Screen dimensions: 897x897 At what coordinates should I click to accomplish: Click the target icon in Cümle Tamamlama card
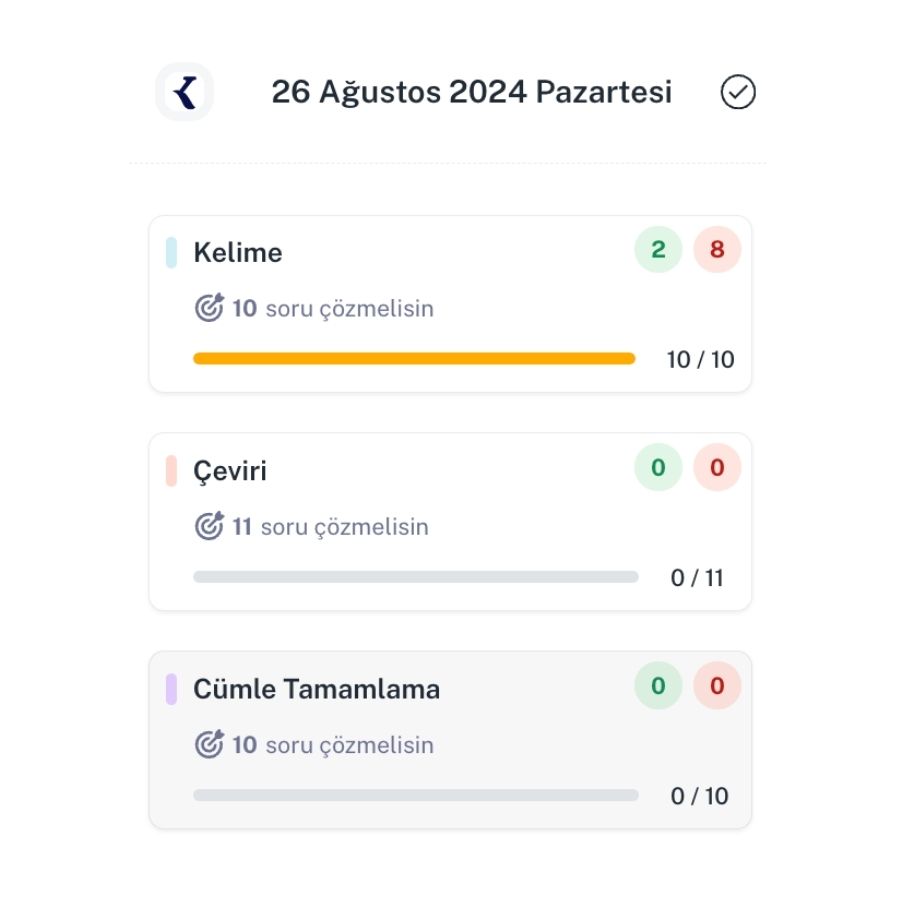209,744
